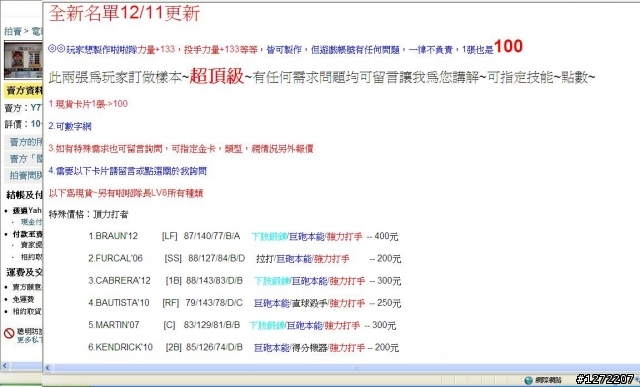This screenshot has height=387, width=640.
Task: Click the line 1.現貨卡片1張->100
Action: click(88, 104)
